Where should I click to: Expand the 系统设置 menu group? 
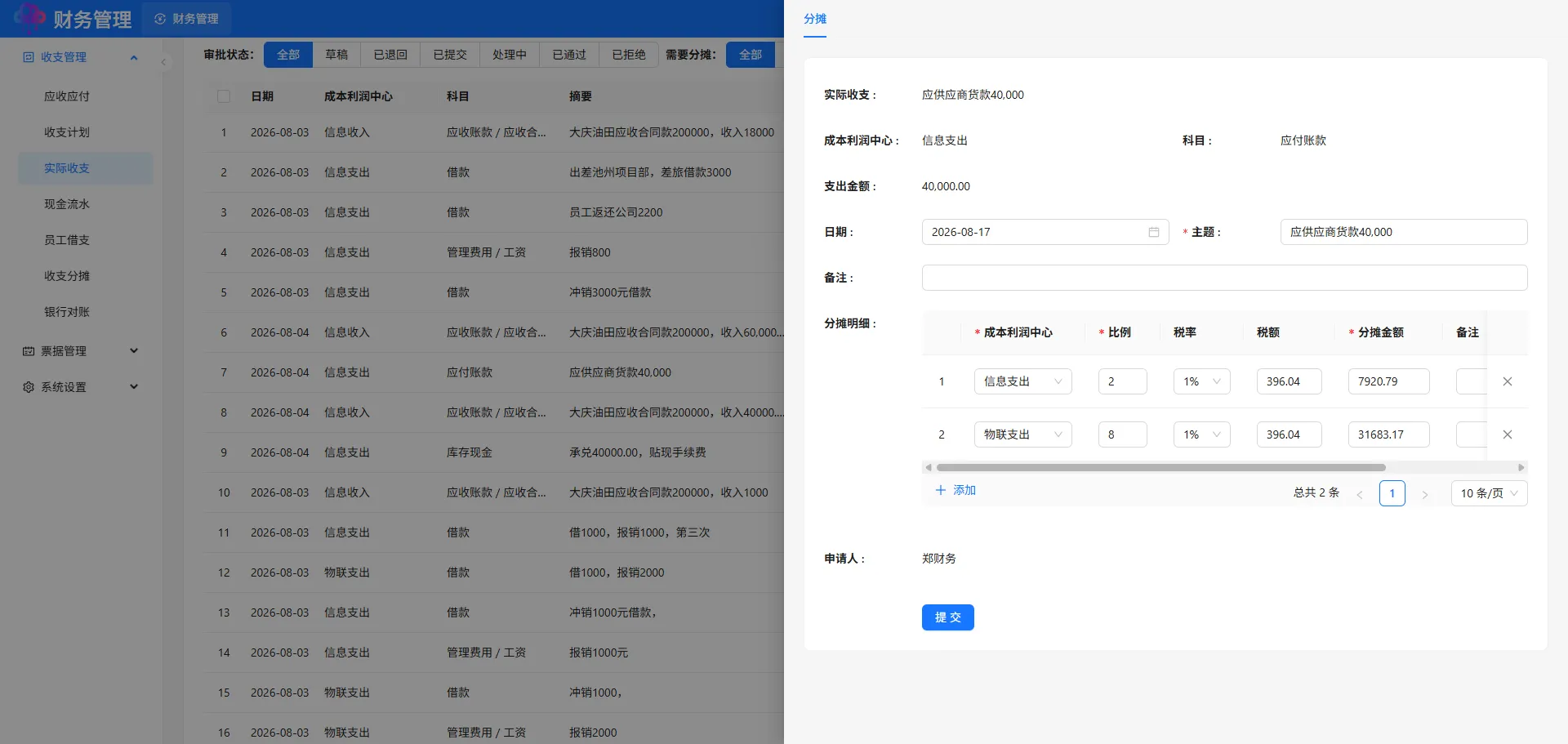click(134, 387)
